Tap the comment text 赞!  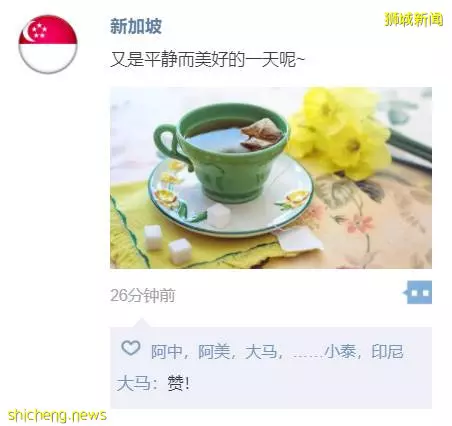point(178,383)
